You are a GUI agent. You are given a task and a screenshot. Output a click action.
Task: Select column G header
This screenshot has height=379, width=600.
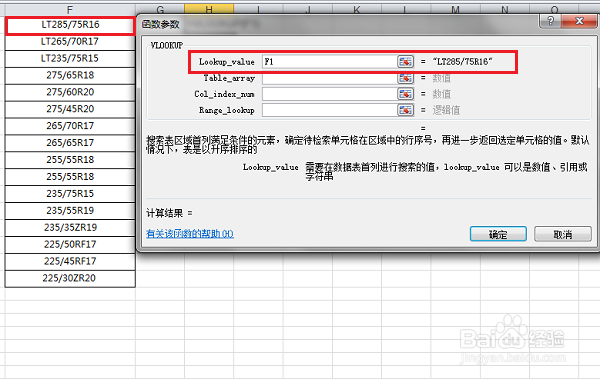pyautogui.click(x=160, y=10)
